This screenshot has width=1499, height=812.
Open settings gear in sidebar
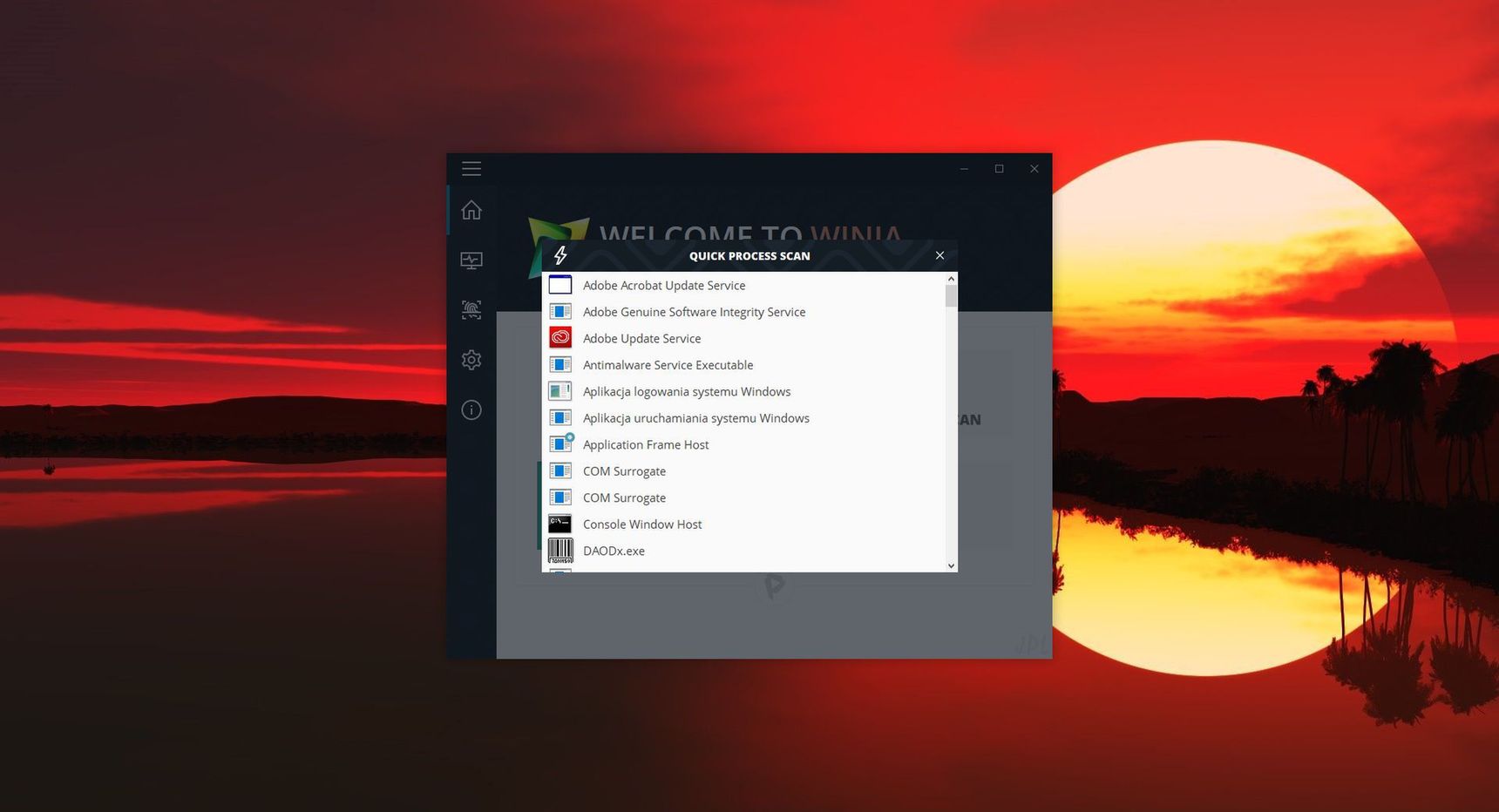pyautogui.click(x=471, y=360)
